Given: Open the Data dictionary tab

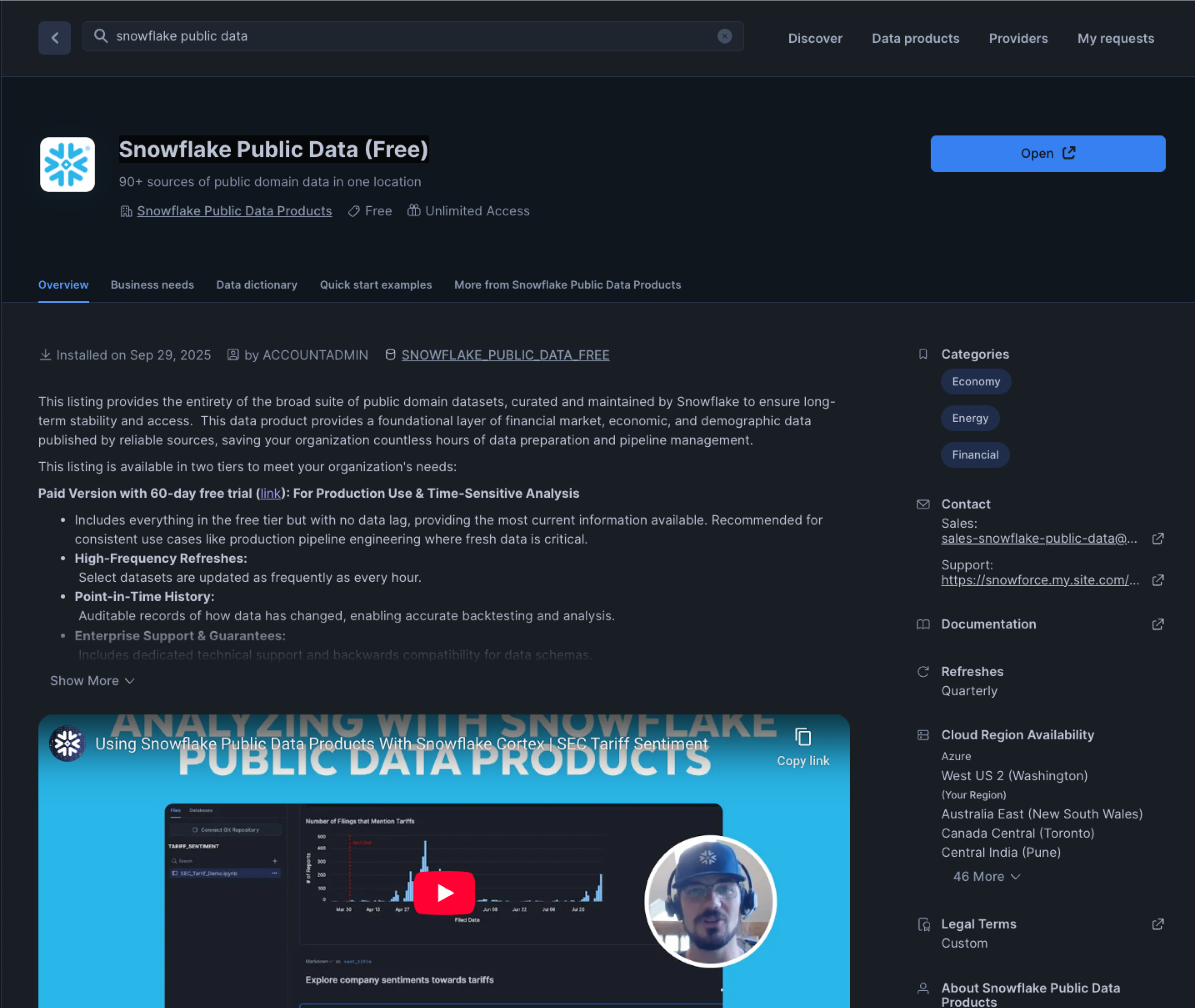Looking at the screenshot, I should tap(257, 284).
